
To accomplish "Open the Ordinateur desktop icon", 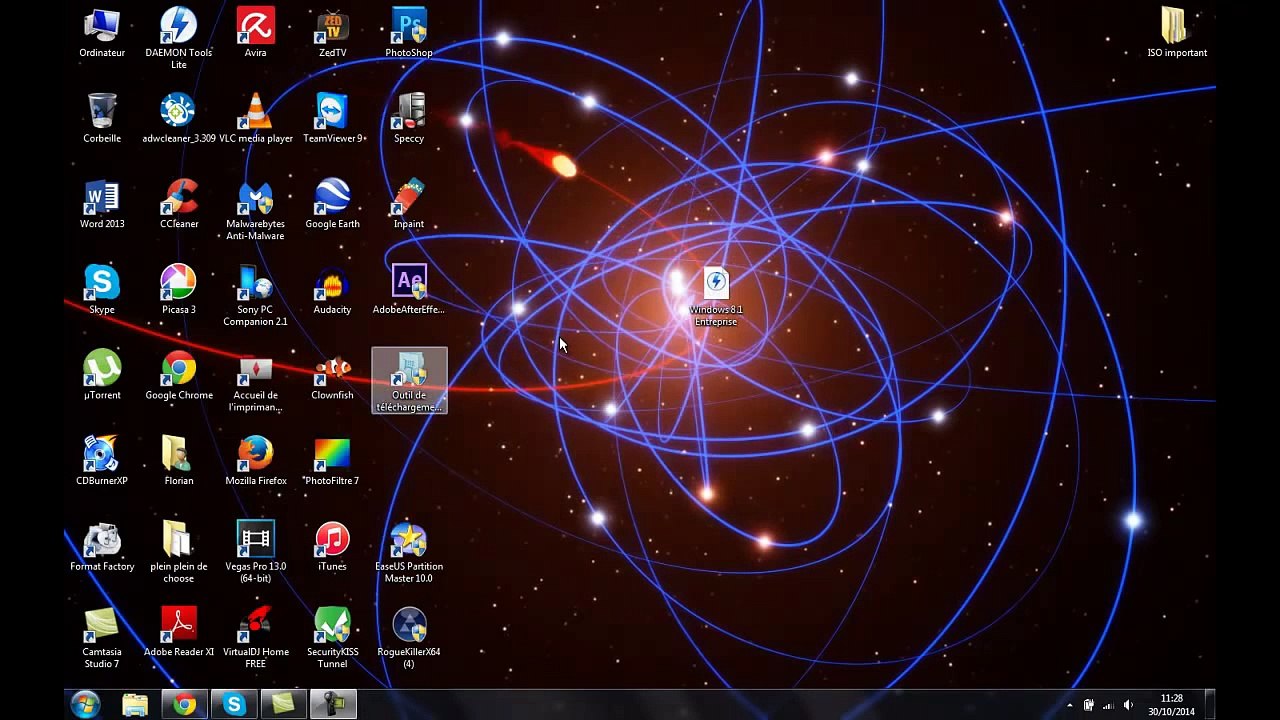I will 102,33.
